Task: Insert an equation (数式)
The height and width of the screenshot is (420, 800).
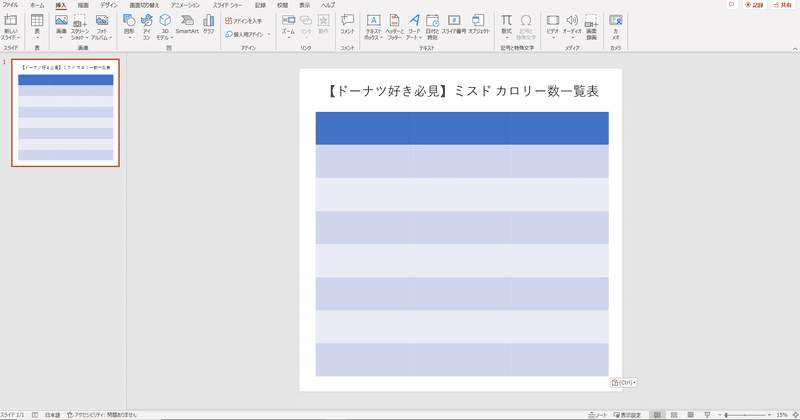Action: pyautogui.click(x=506, y=27)
